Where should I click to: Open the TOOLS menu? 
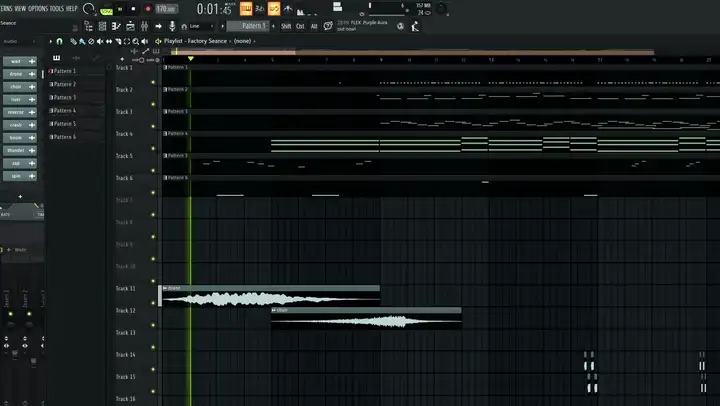(56, 8)
